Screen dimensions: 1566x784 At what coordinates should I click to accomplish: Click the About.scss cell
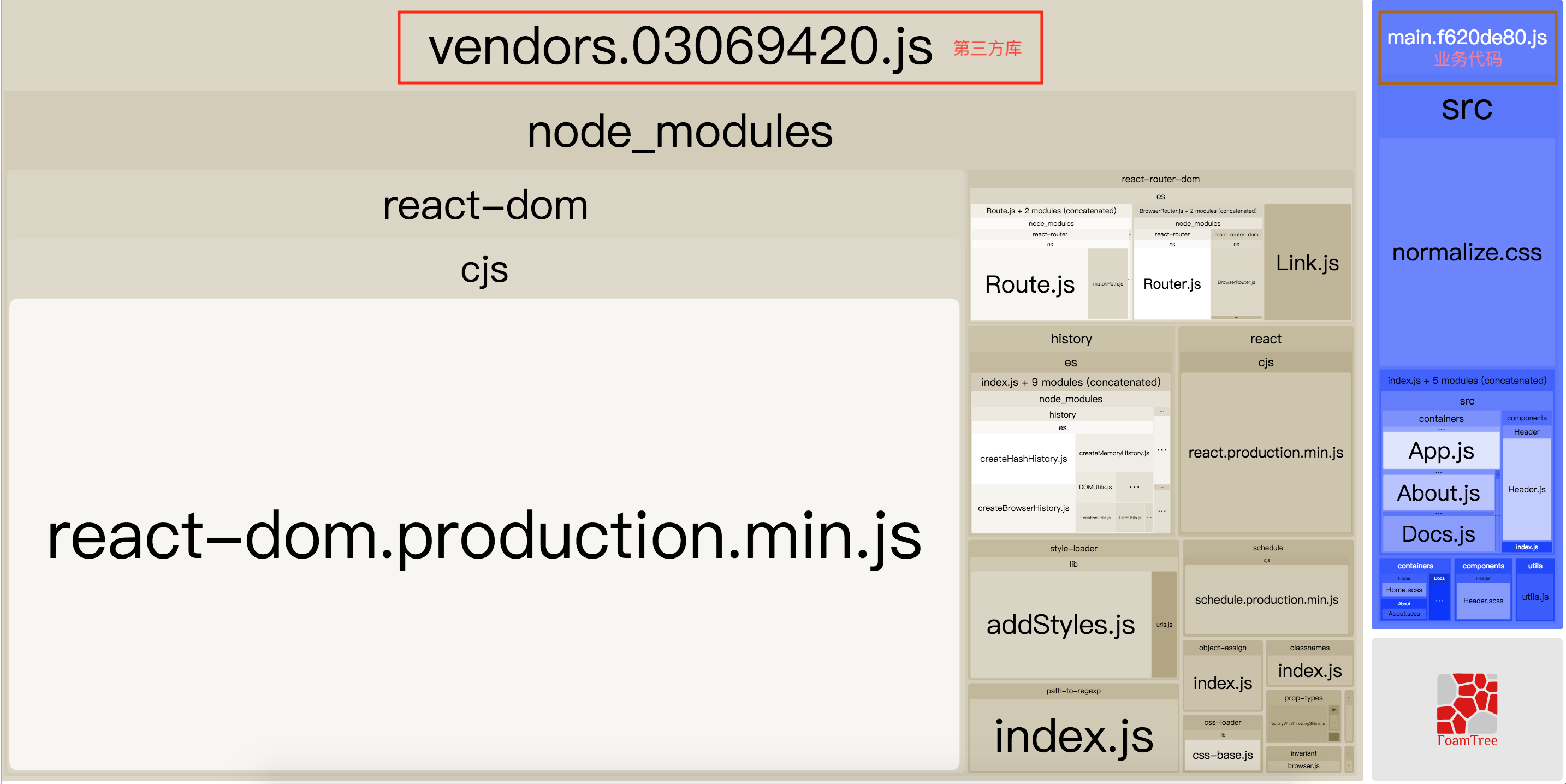[x=1403, y=614]
